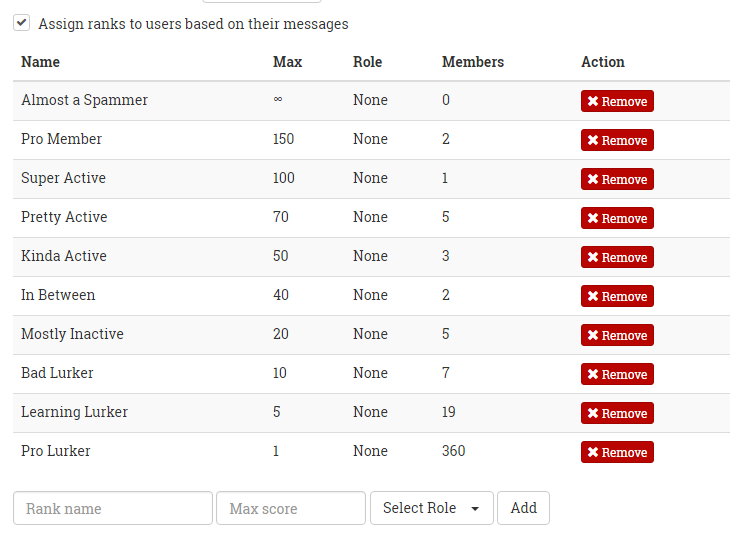
Task: Click the 150 max score value
Action: (283, 139)
